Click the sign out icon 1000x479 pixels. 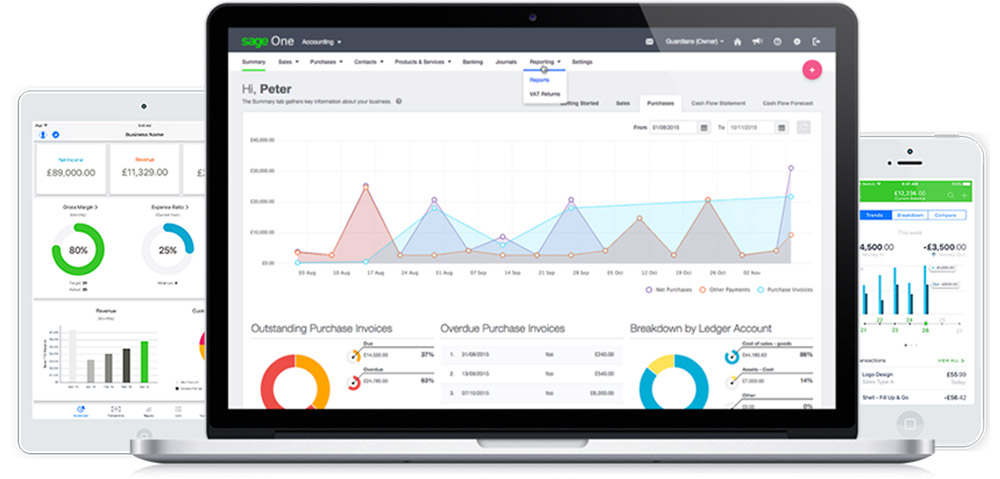click(x=817, y=42)
